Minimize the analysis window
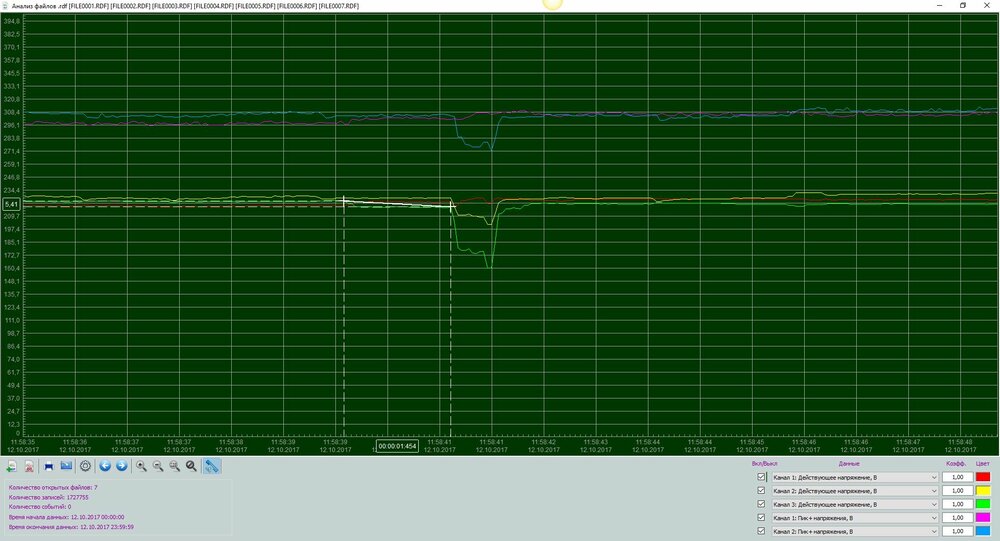 [939, 5]
